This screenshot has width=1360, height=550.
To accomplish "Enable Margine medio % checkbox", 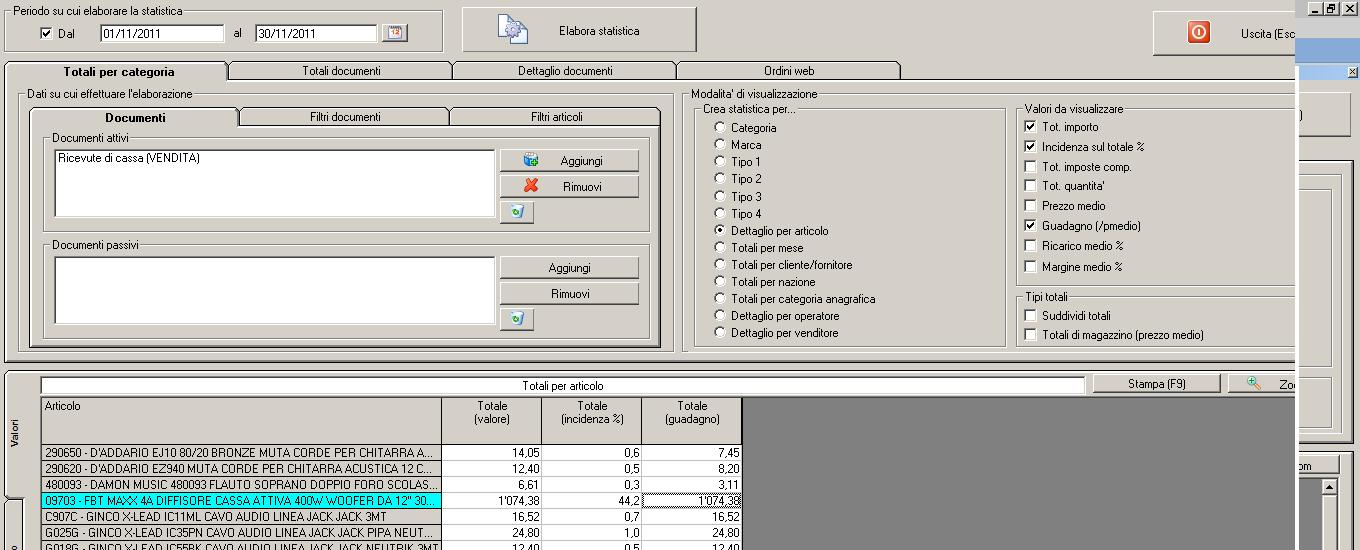I will coord(1031,267).
